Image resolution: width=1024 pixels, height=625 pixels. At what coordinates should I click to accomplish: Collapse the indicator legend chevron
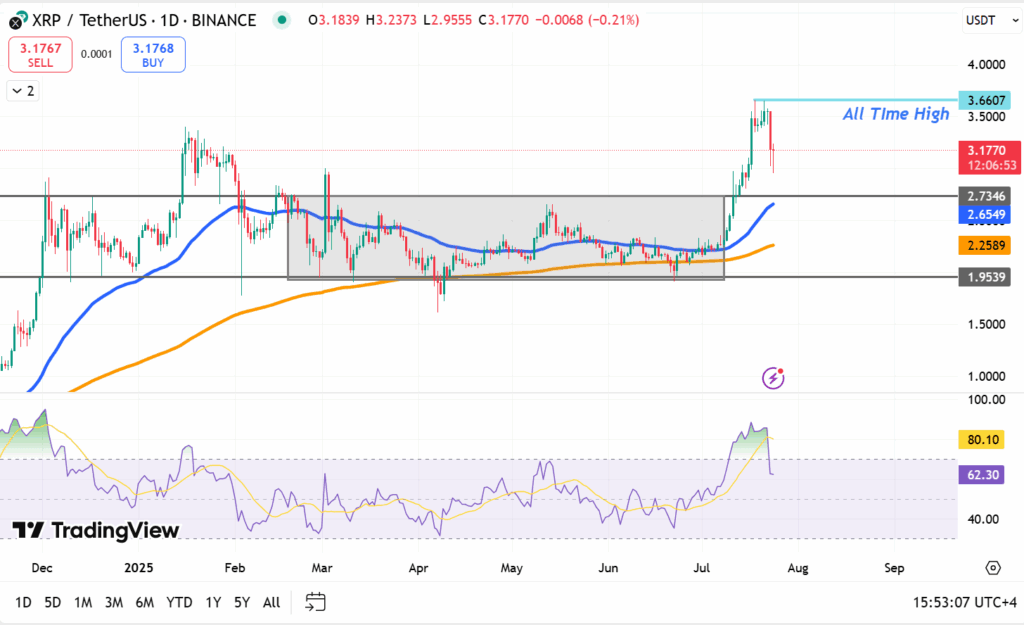(23, 91)
